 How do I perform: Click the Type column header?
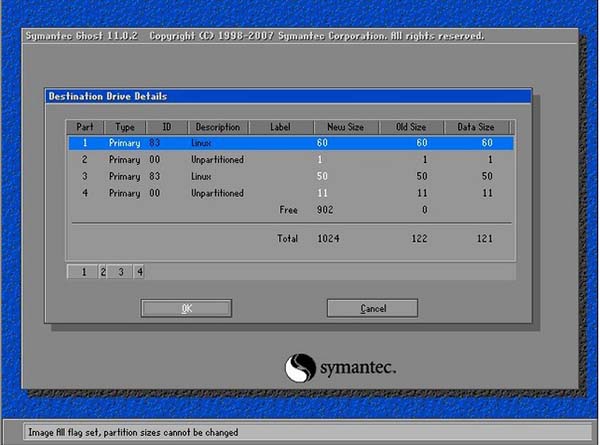[124, 127]
